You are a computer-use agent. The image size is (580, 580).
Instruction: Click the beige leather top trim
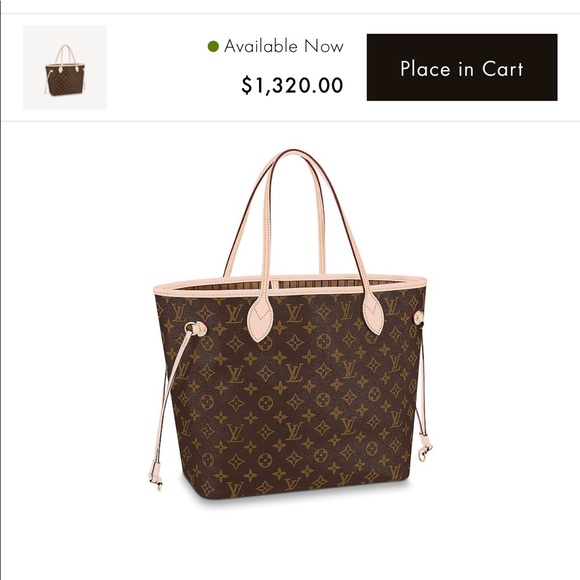pos(290,285)
